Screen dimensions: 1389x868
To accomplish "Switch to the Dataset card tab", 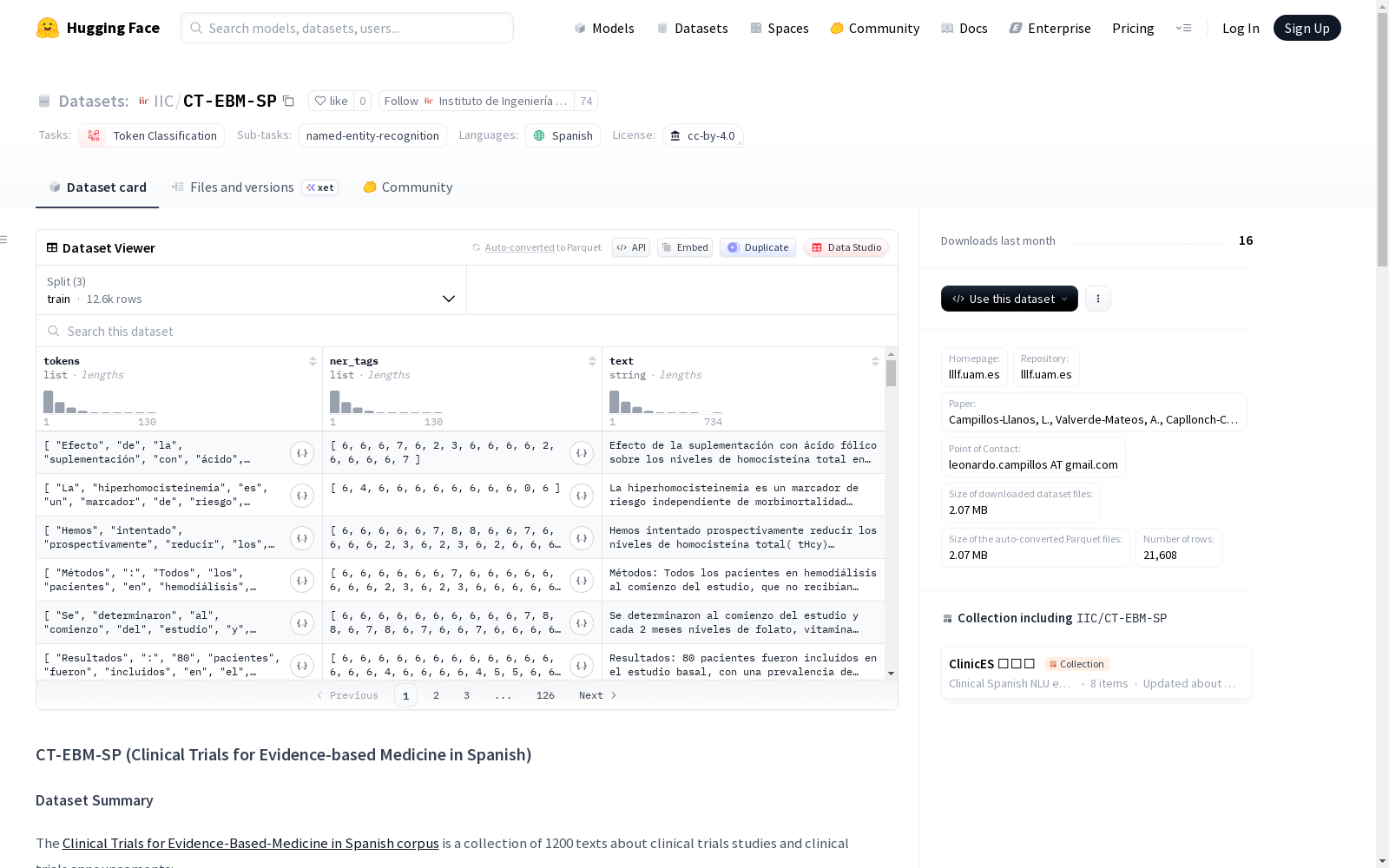I will pyautogui.click(x=97, y=187).
